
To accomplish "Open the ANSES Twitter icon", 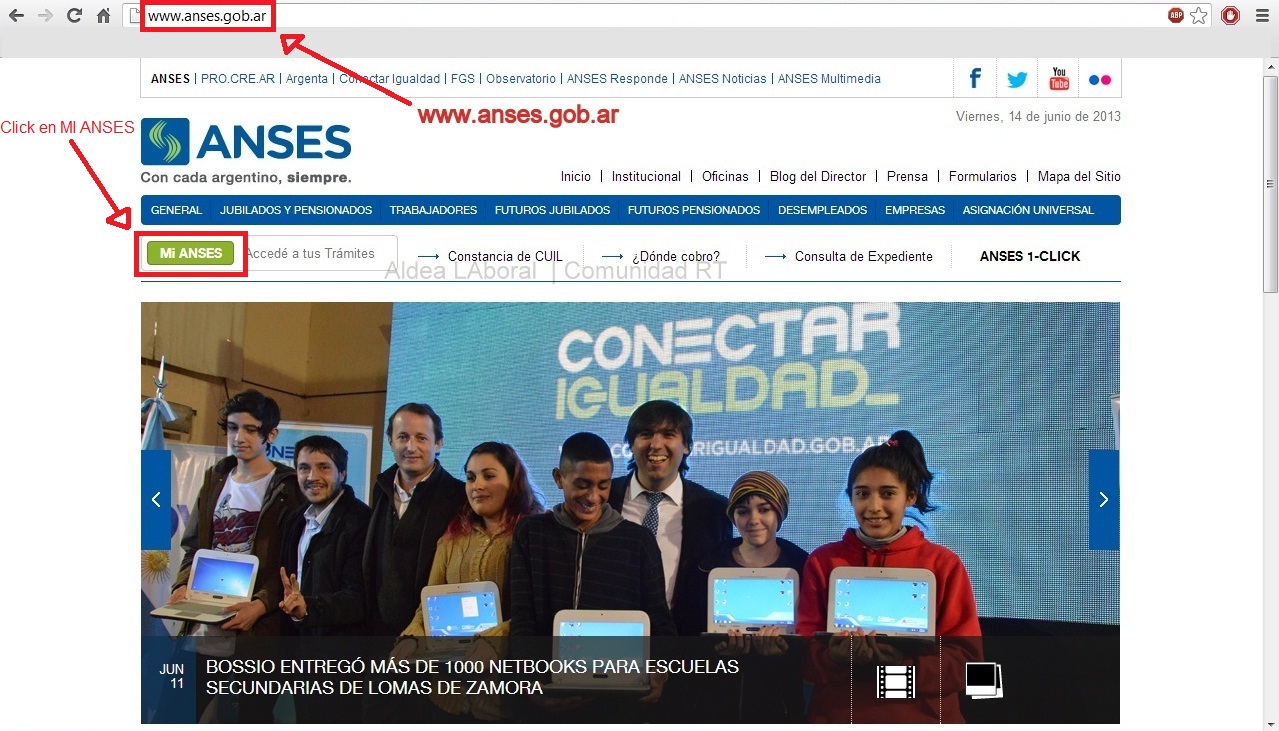I will (x=1017, y=80).
